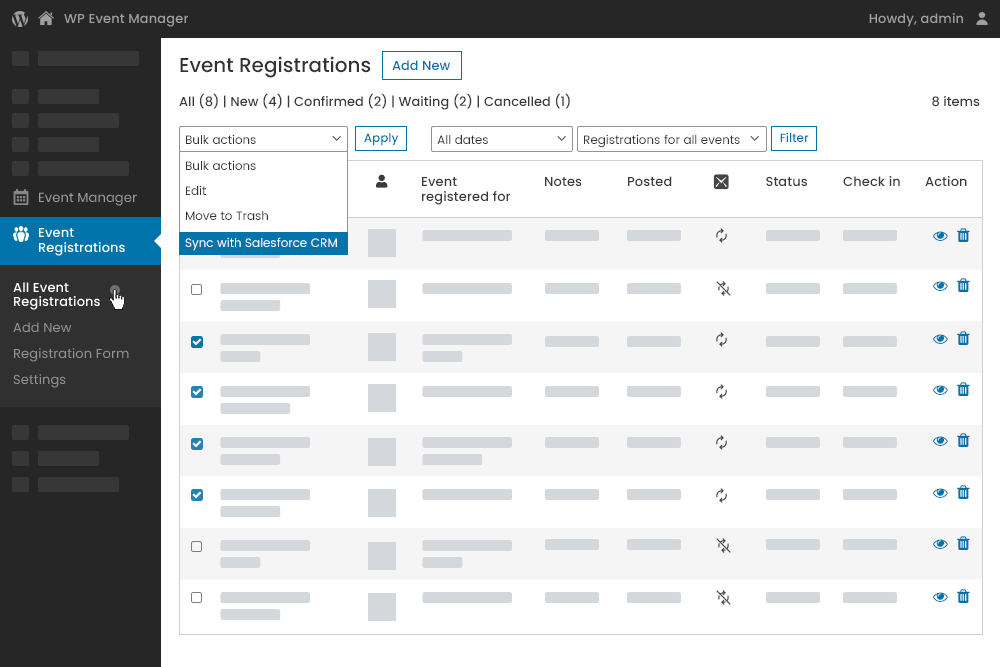This screenshot has height=667, width=1000.
Task: Select Sync with Salesforce CRM bulk action
Action: coord(262,242)
